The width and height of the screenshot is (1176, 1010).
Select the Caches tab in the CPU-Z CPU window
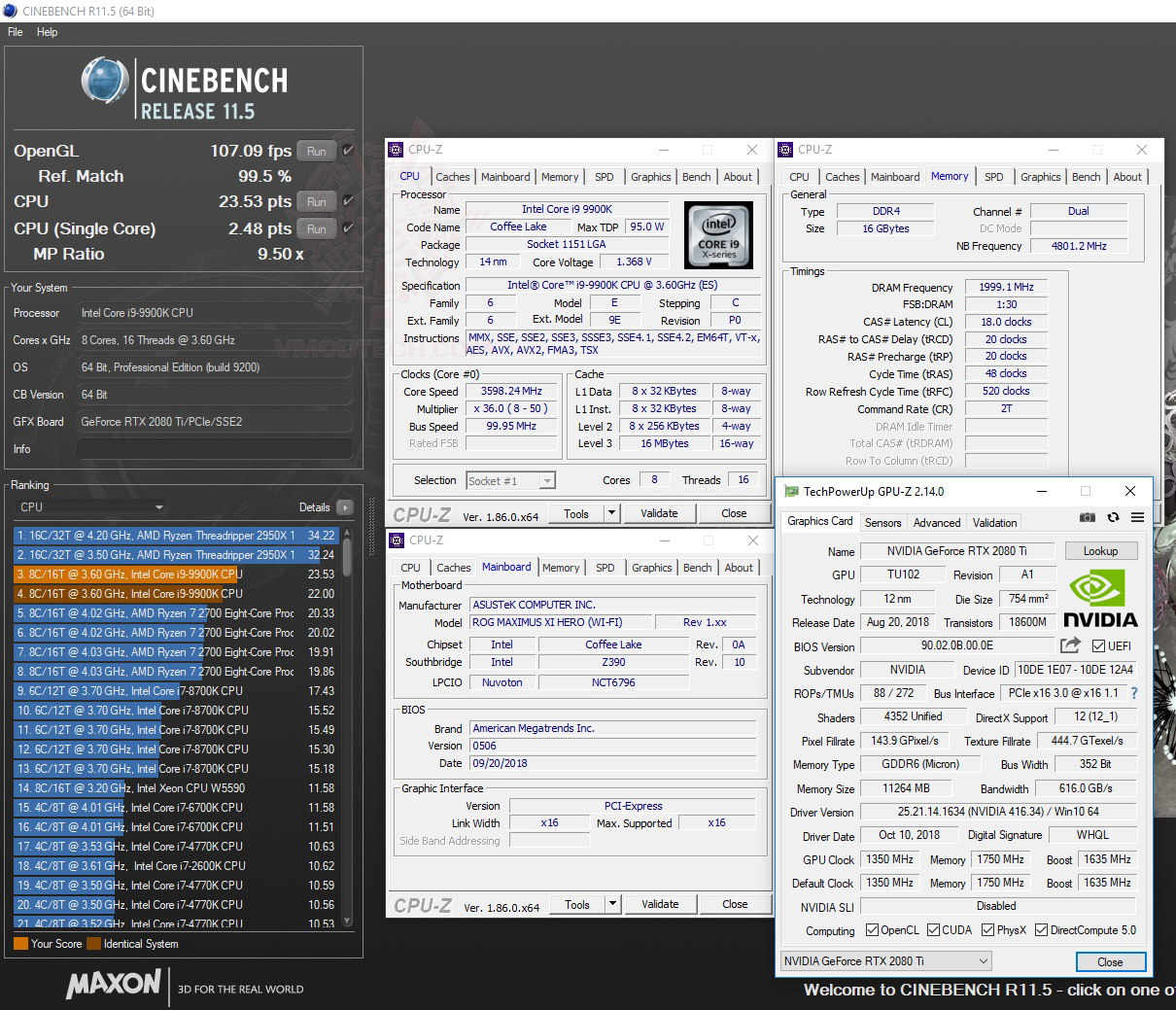tap(453, 177)
